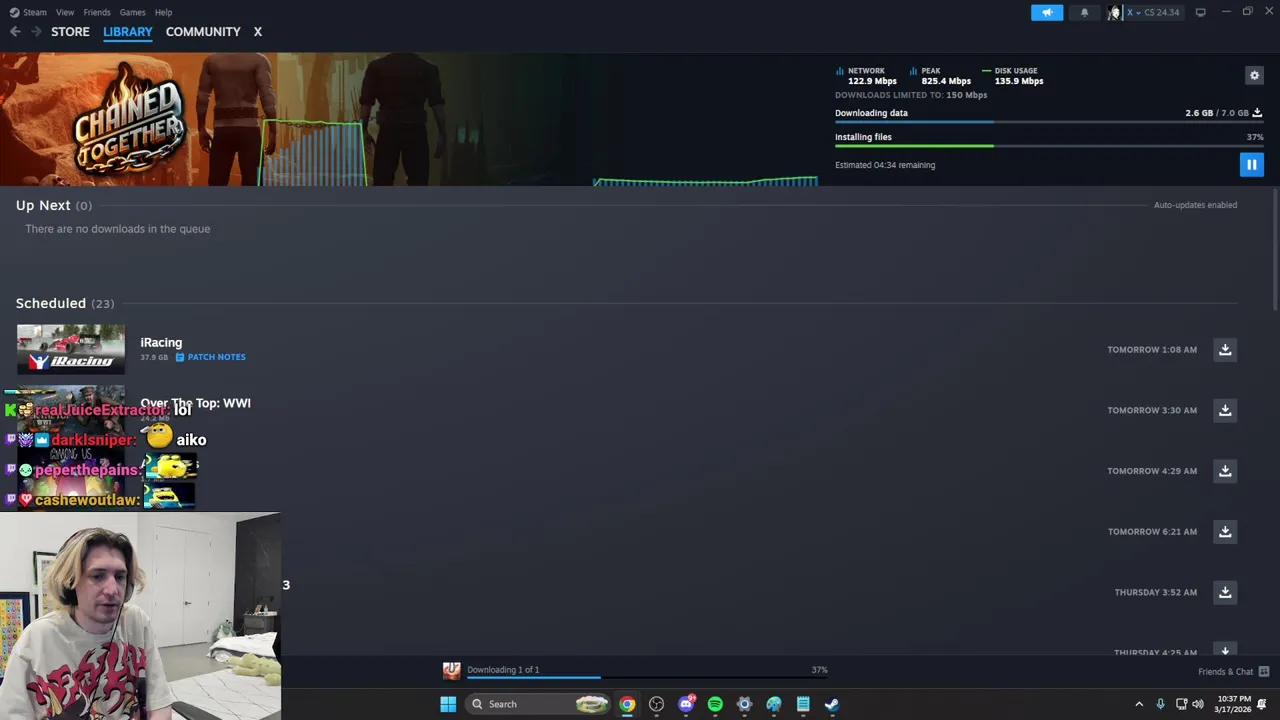1280x720 pixels.
Task: Click 'Downloads limited to: 150 Mbps' text
Action: 911,95
